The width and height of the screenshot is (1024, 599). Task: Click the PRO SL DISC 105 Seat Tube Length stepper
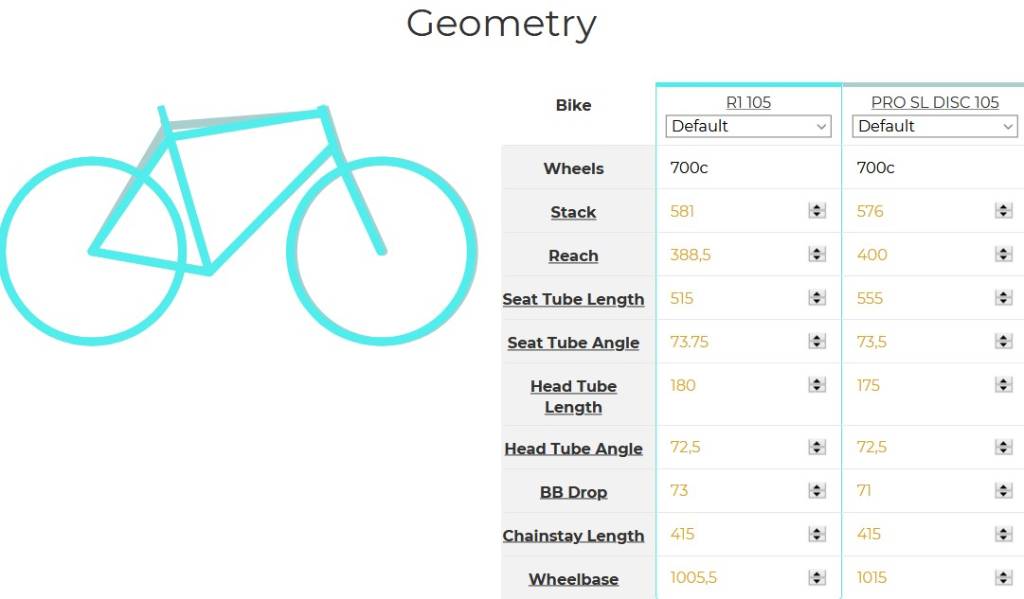tap(1004, 298)
